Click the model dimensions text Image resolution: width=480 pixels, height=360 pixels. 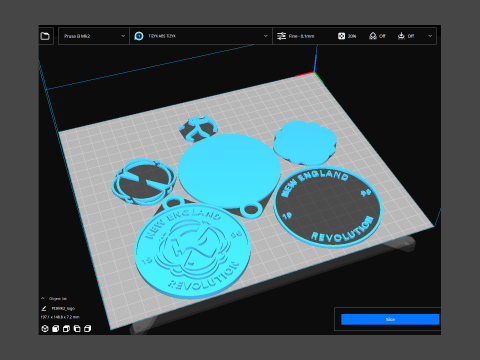pyautogui.click(x=60, y=317)
